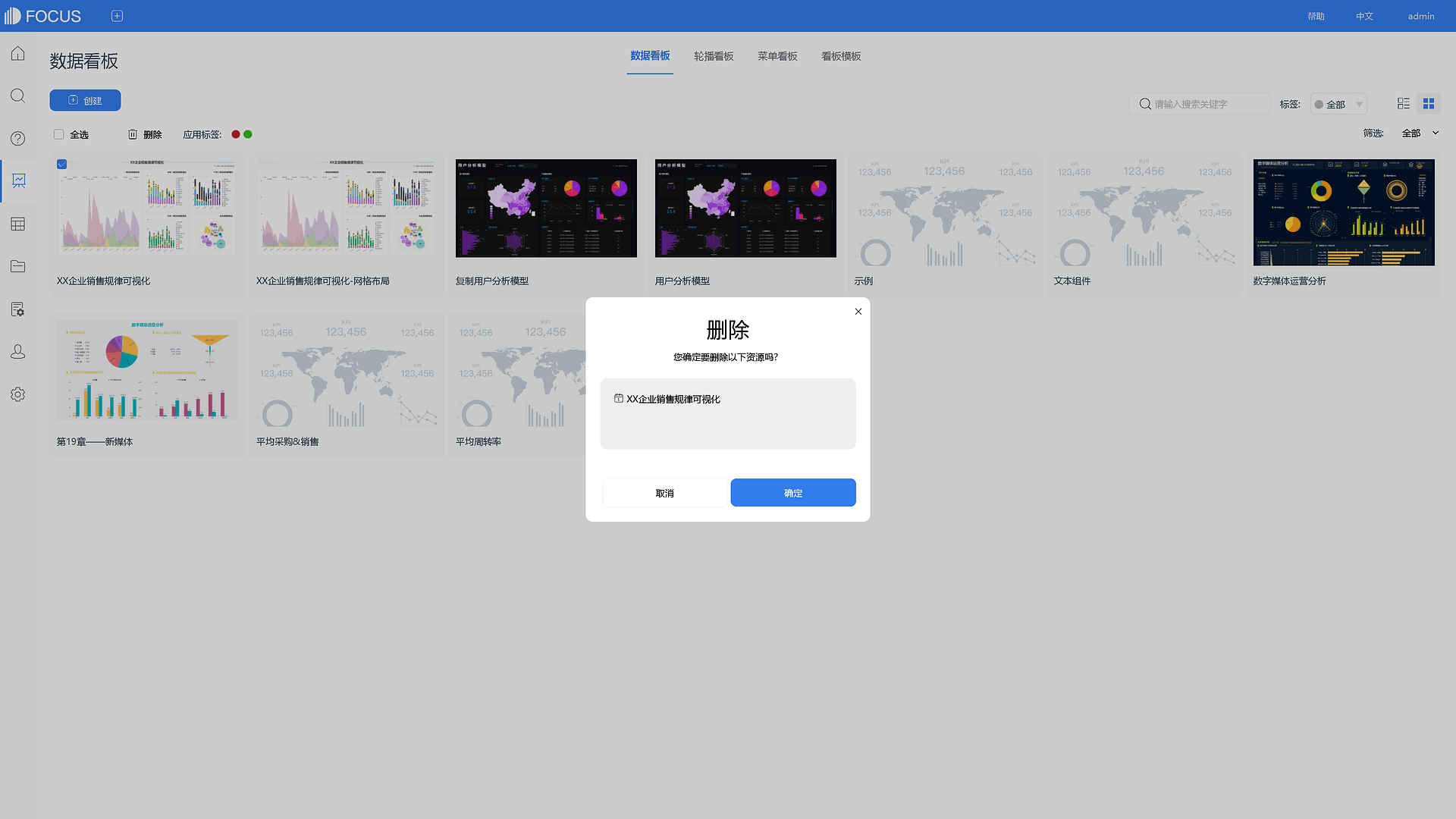Image resolution: width=1456 pixels, height=819 pixels.
Task: Click the search navigation icon
Action: (x=18, y=95)
